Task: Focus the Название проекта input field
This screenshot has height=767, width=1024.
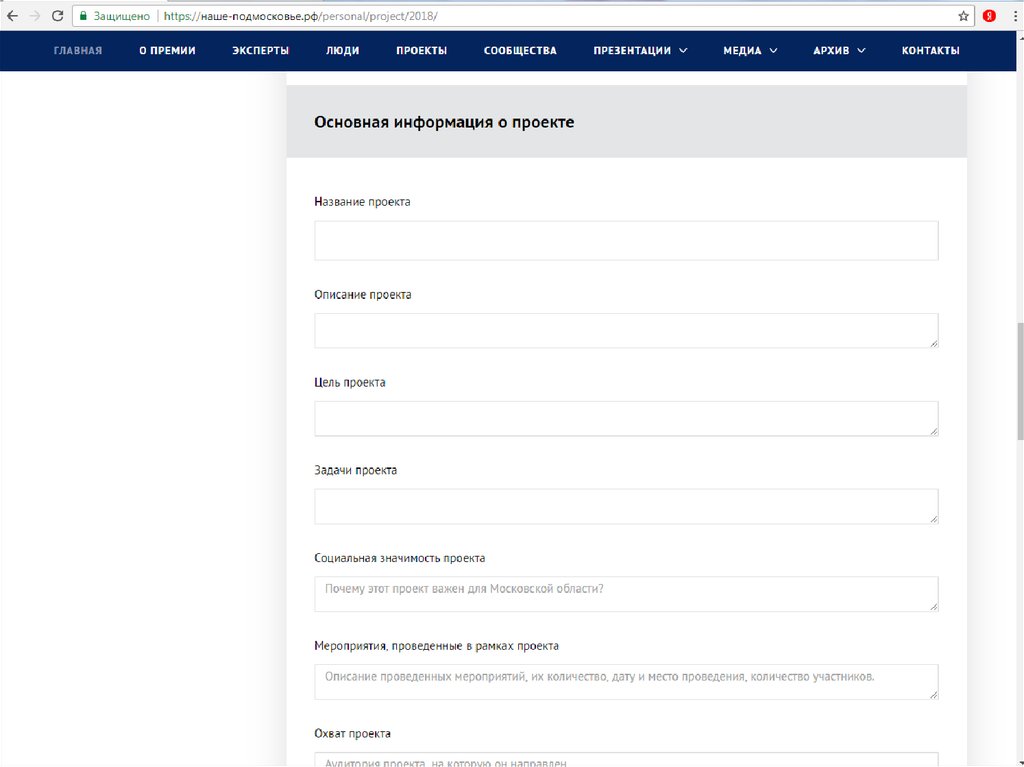Action: tap(626, 240)
